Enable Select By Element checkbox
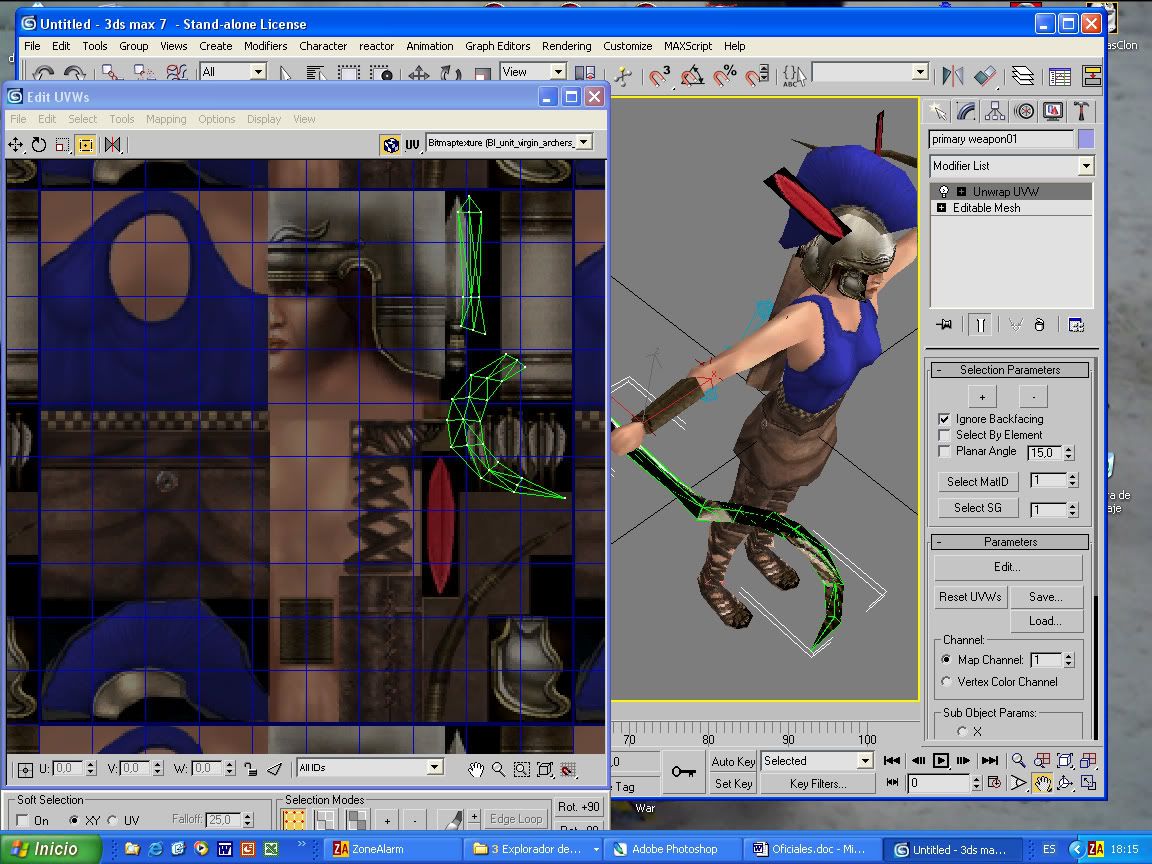The image size is (1152, 864). point(945,435)
